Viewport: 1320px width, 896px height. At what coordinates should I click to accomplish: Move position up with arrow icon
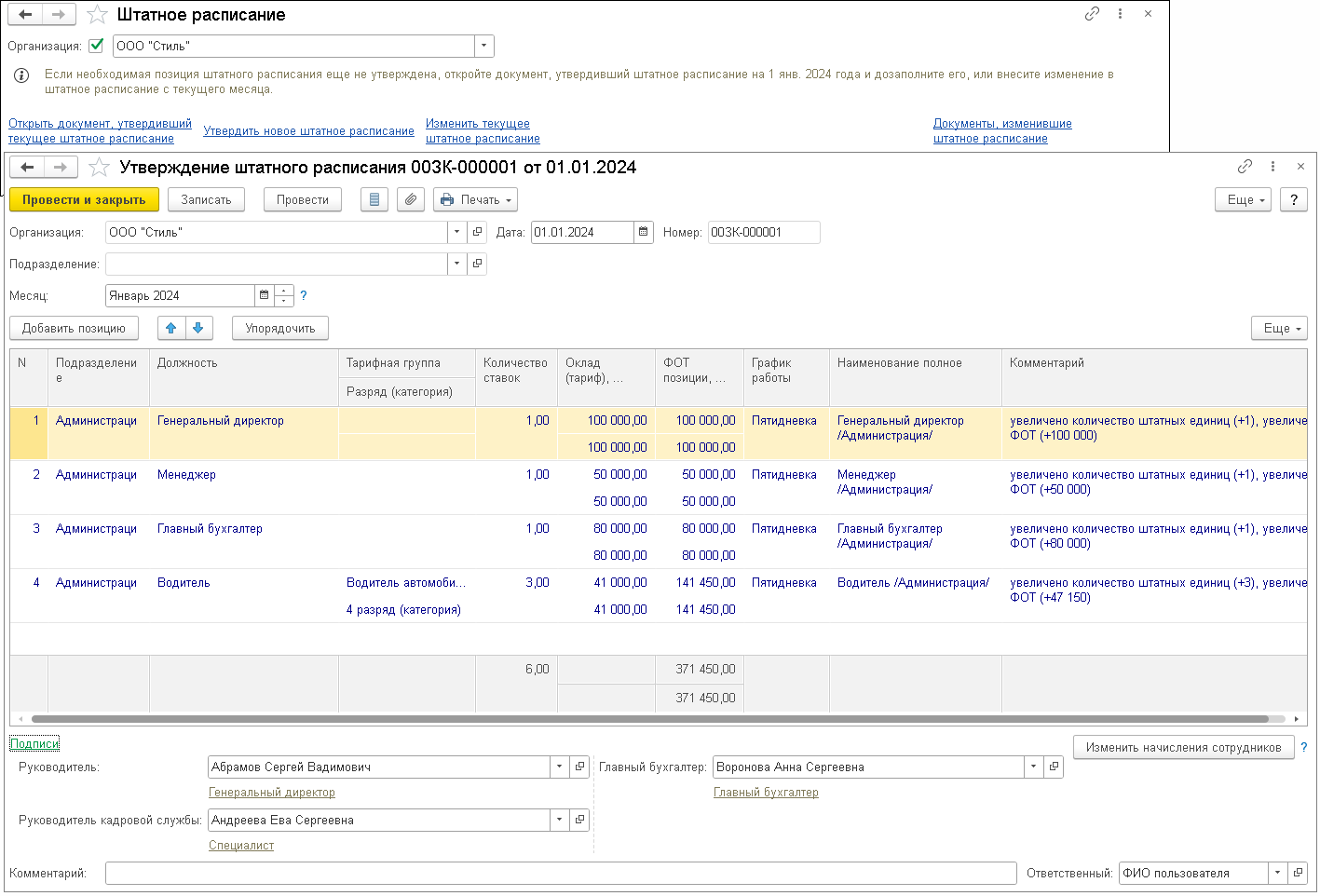point(171,329)
